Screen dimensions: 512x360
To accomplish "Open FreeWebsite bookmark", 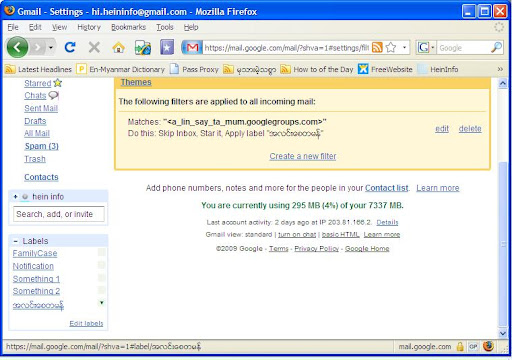I will (385, 69).
